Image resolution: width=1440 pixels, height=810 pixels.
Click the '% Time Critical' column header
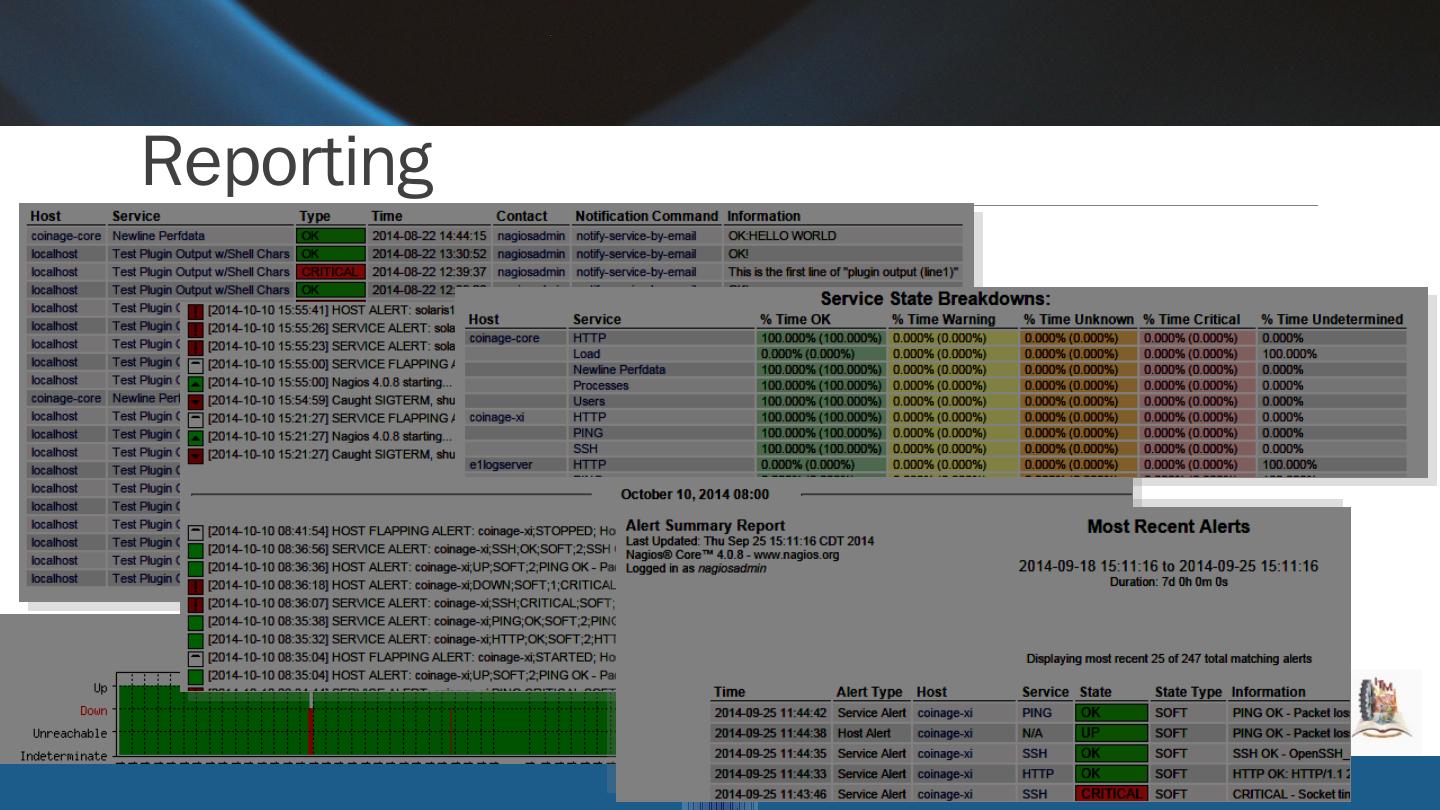point(1192,320)
